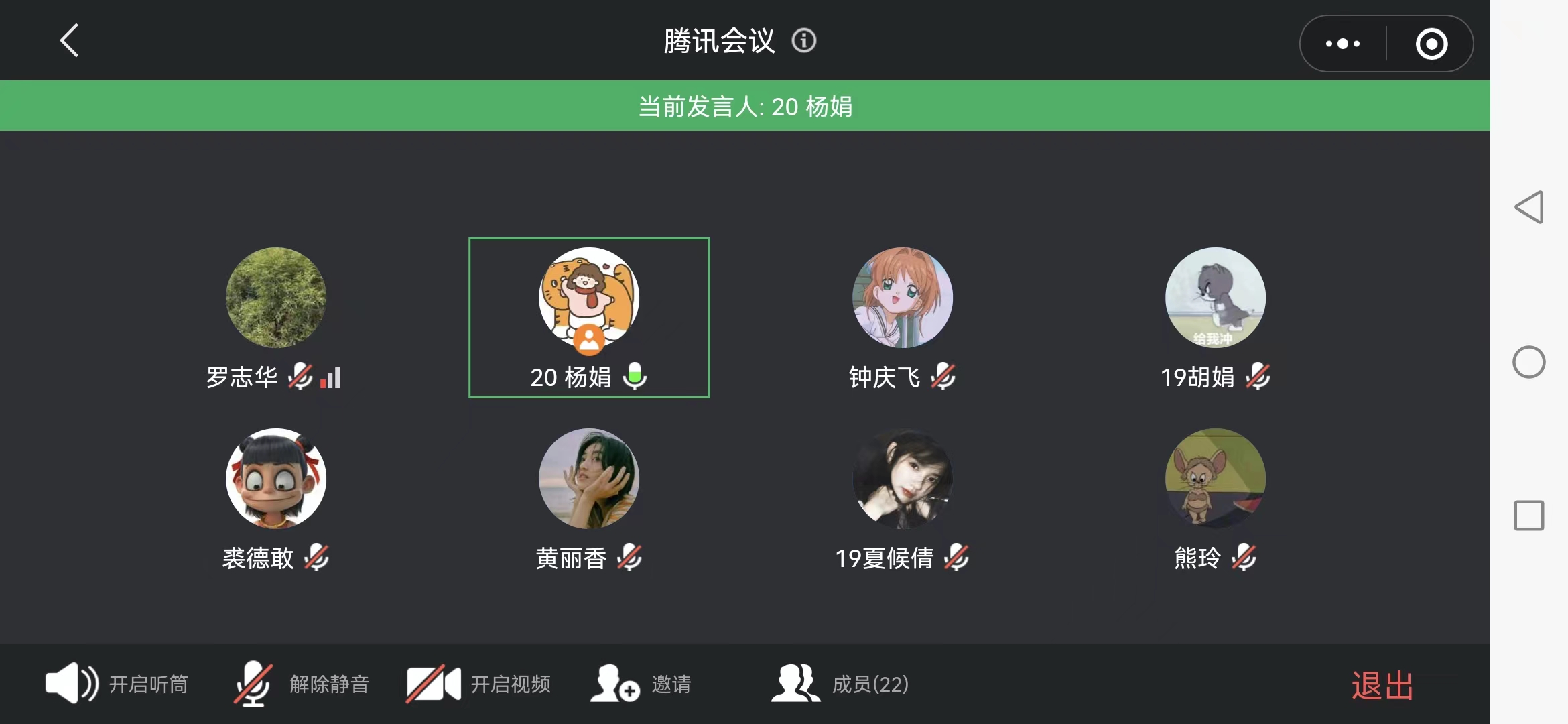Open the three-dots mini program menu
The image size is (1568, 724).
[1343, 44]
